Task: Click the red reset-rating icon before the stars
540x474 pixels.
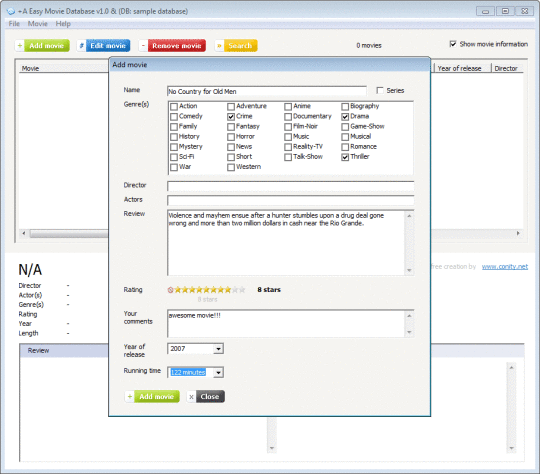Action: (170, 290)
